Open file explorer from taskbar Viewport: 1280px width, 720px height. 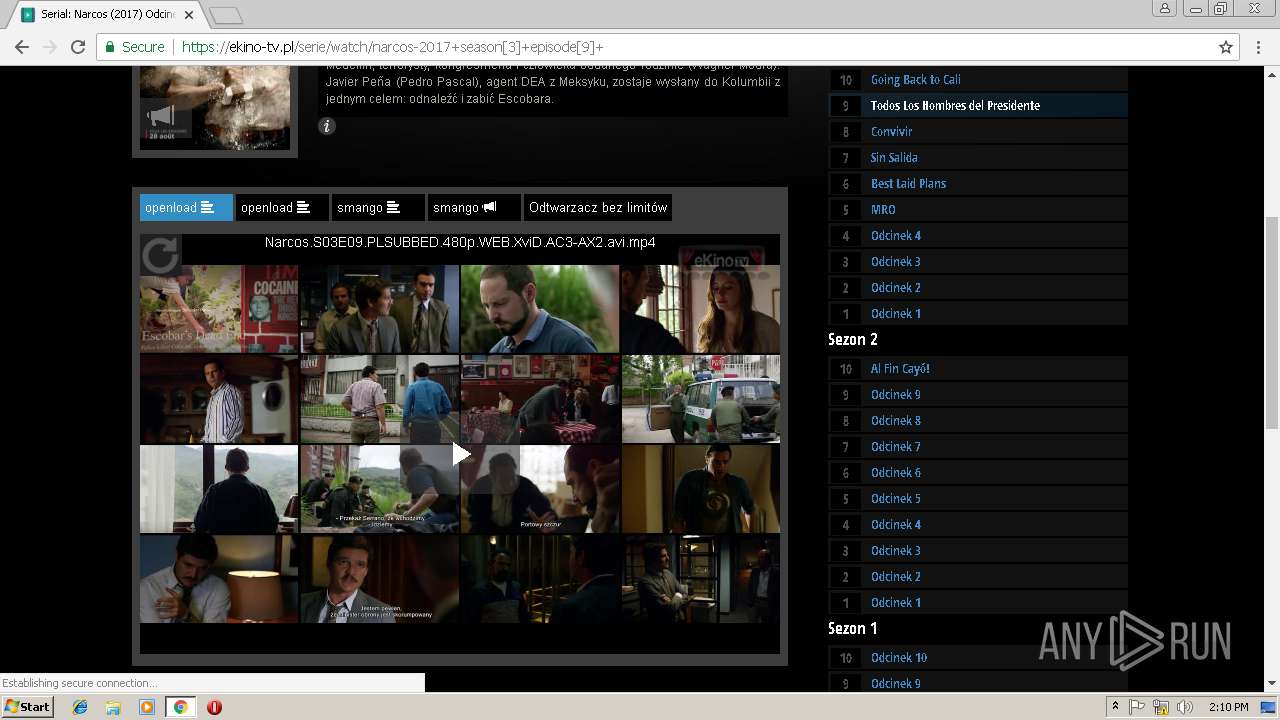point(113,707)
